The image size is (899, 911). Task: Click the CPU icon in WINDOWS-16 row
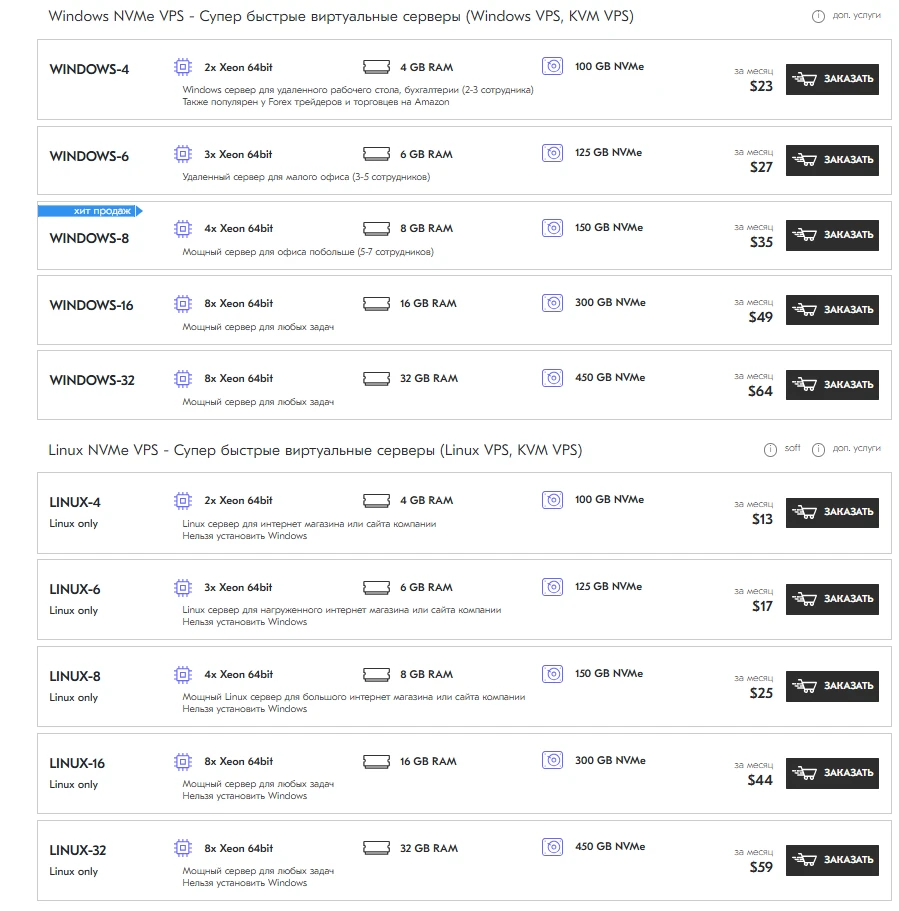[x=182, y=303]
